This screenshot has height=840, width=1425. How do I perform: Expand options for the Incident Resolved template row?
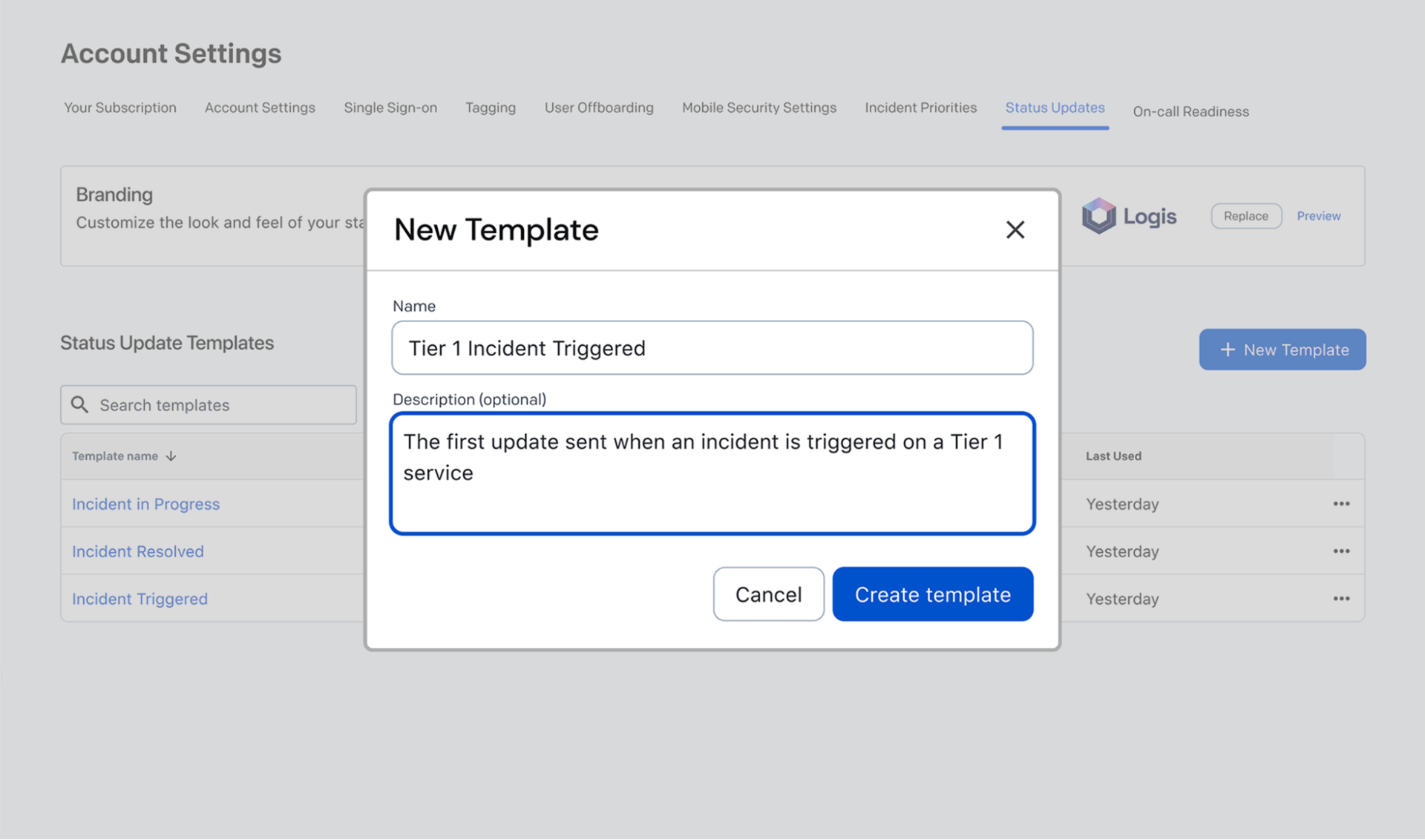[x=1341, y=551]
